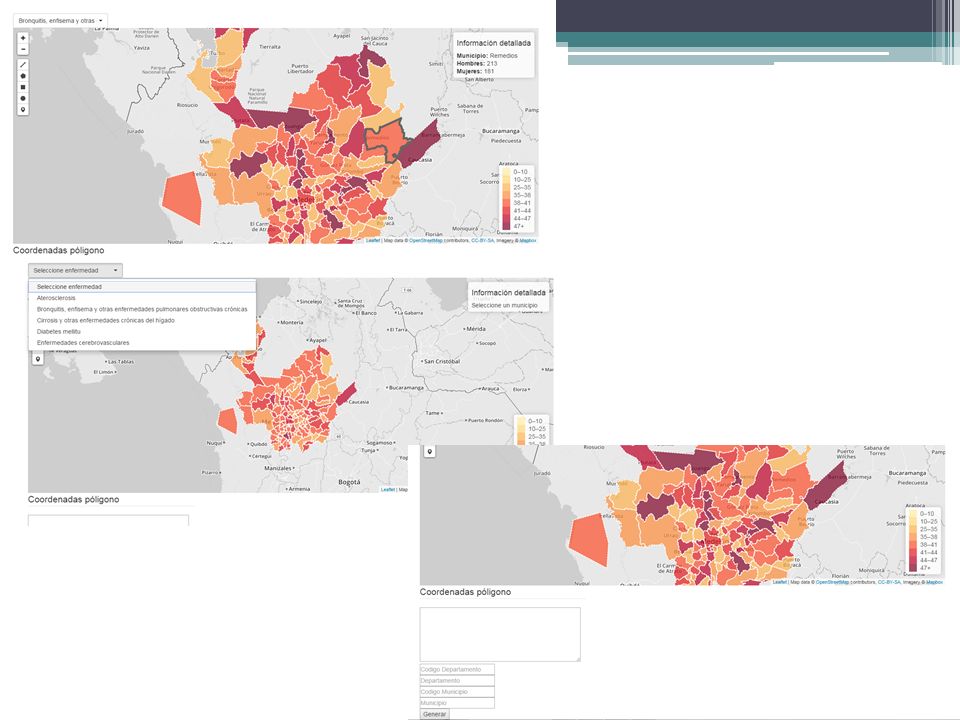Click the 25–35 legend swatch on top map

coord(506,187)
